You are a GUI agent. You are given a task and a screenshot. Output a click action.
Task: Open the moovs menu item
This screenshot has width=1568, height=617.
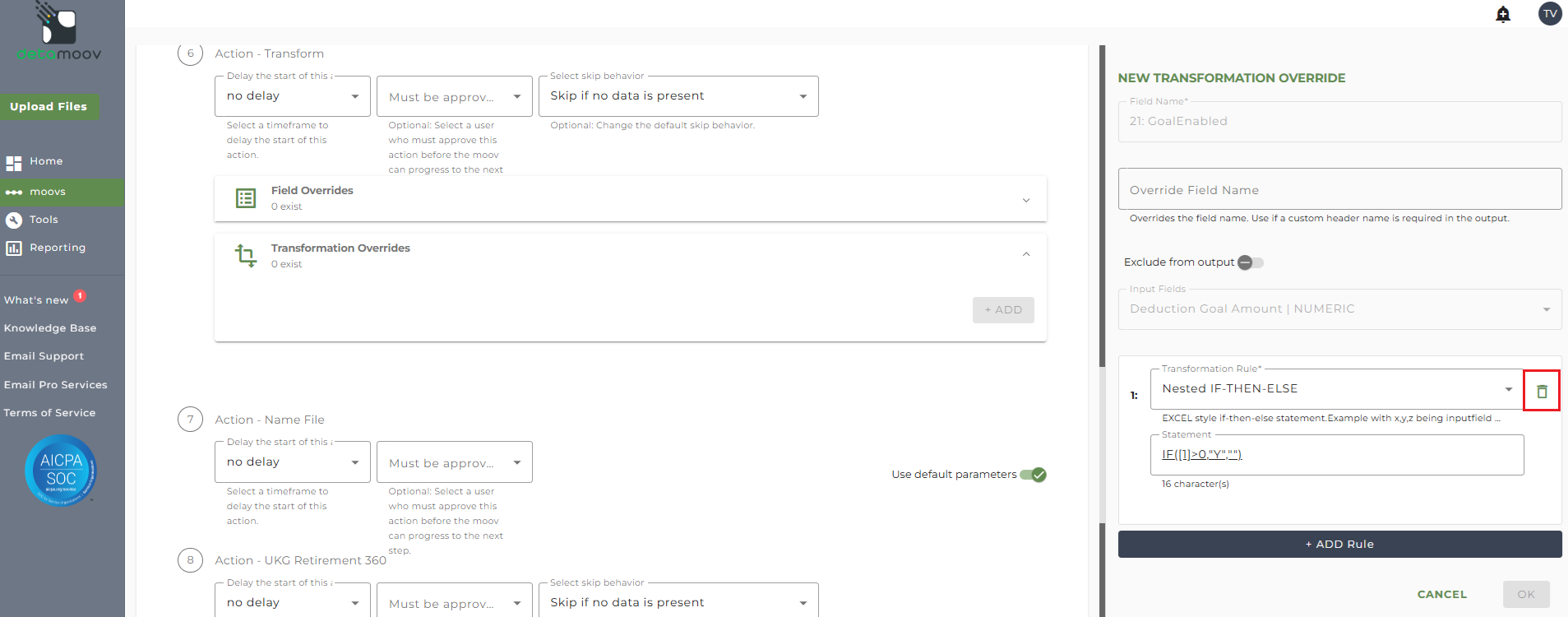48,192
